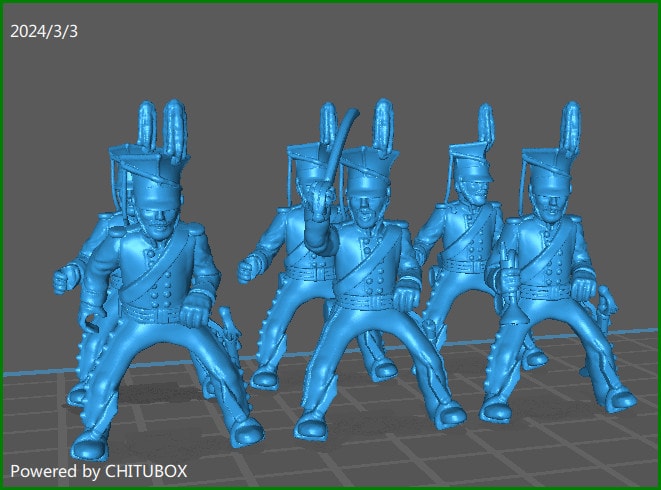
Task: Click the 2024/3/3 date label
Action: tap(44, 31)
